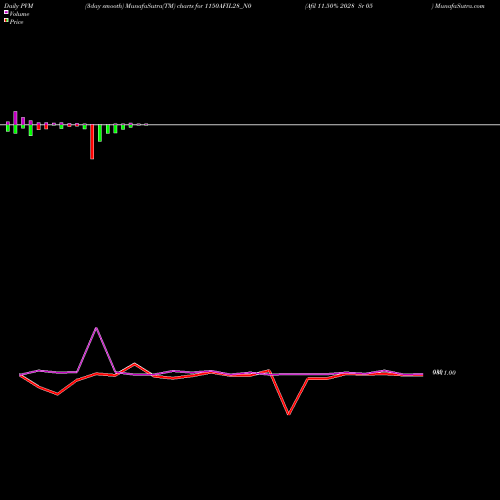Click the "MunafaSutra.com" watermark link text
The height and width of the screenshot is (500, 500).
click(460, 6)
